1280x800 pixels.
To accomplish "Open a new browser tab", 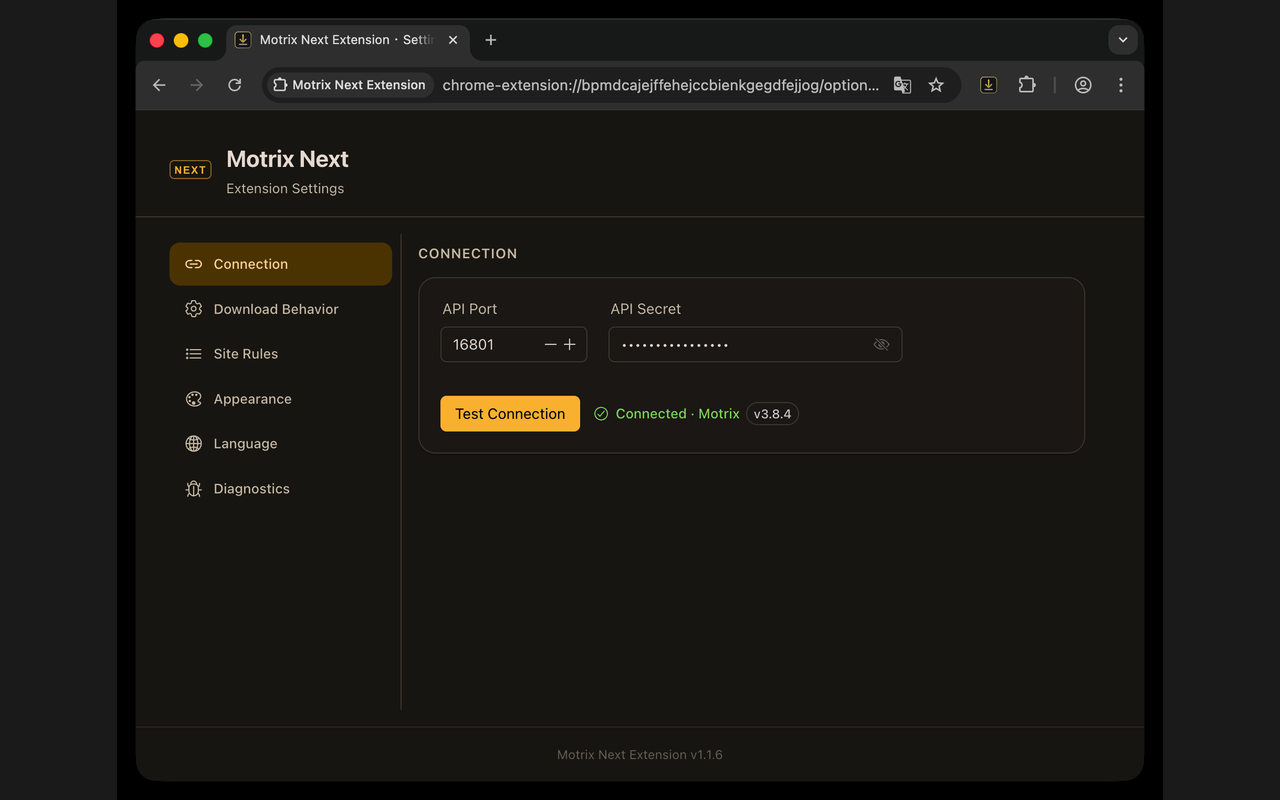I will coord(490,40).
